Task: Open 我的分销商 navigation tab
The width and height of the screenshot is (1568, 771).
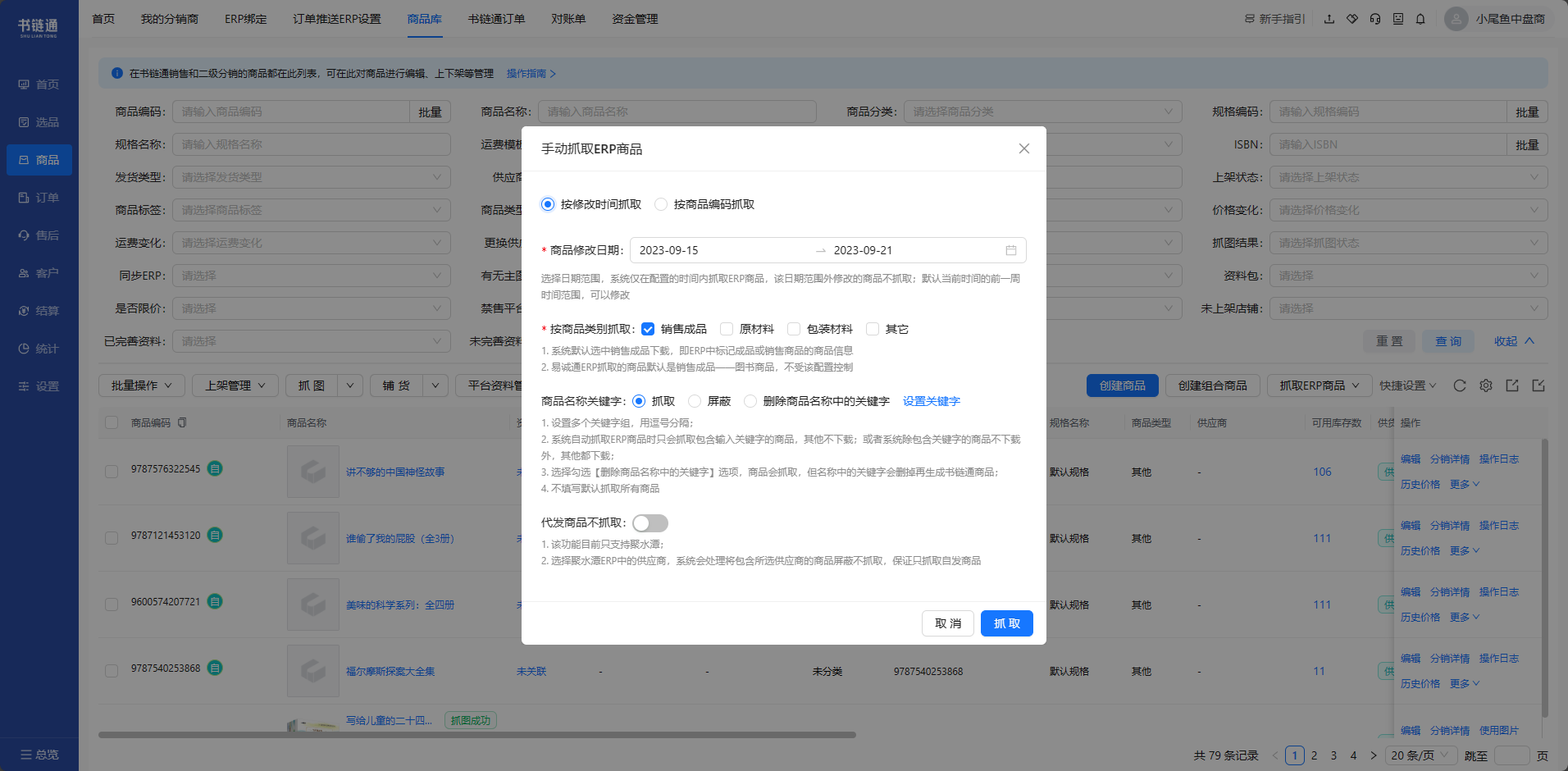Action: tap(170, 19)
